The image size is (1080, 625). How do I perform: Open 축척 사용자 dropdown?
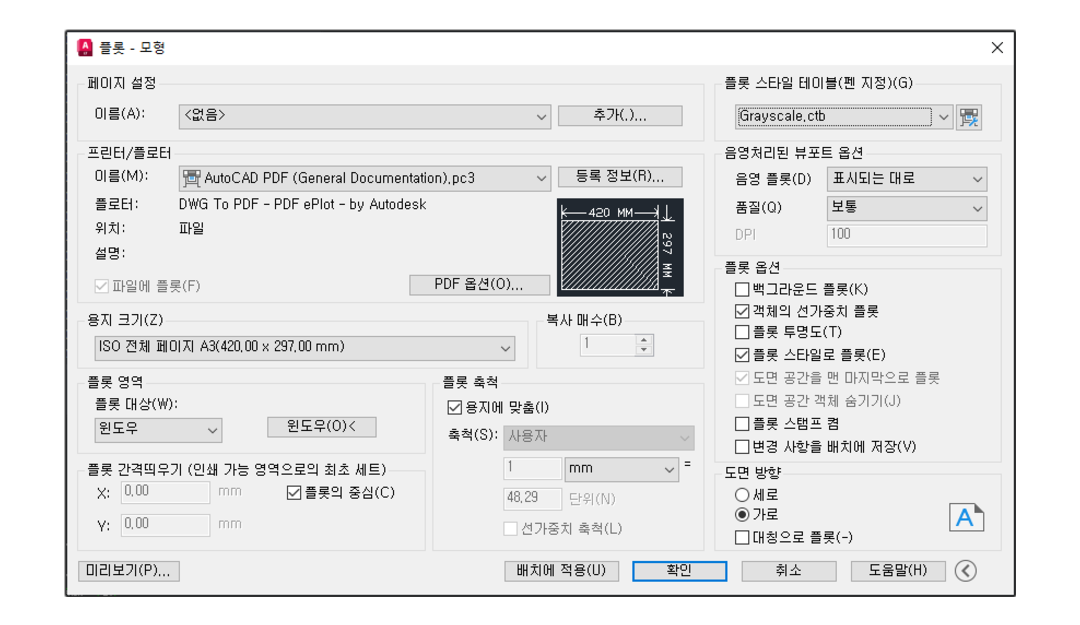click(x=599, y=438)
